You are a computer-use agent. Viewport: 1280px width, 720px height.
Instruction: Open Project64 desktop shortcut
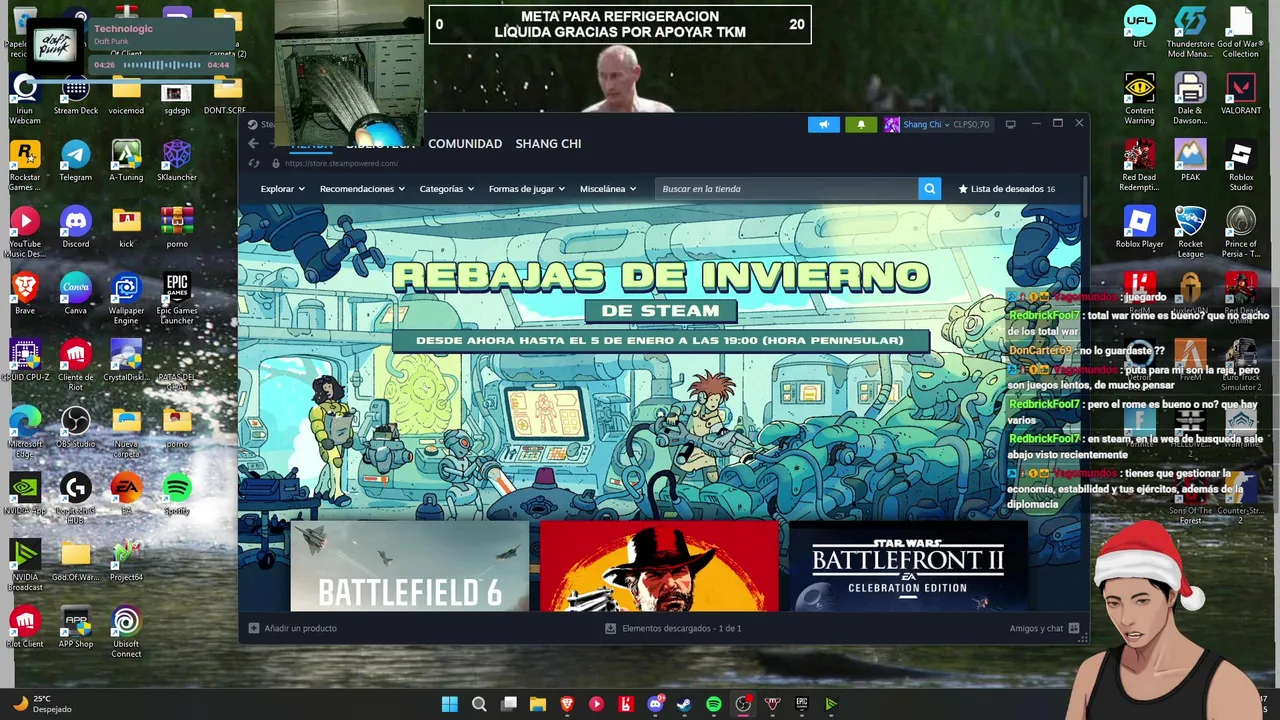tap(126, 561)
